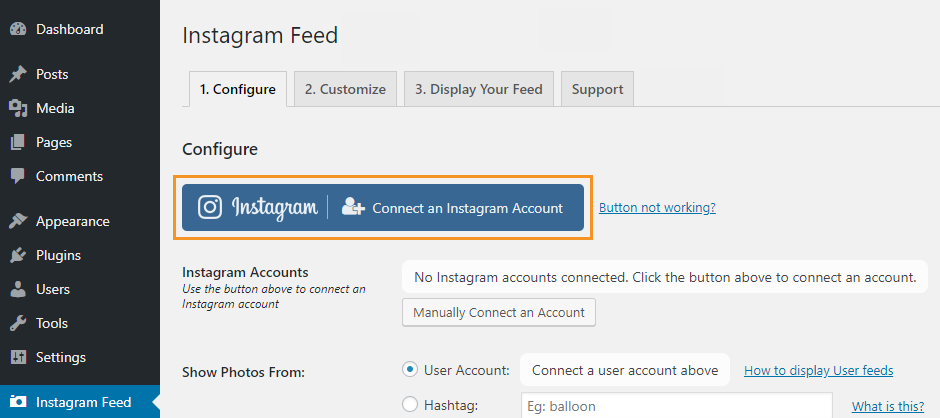This screenshot has width=940, height=418.
Task: Click the Posts pushpin icon
Action: [x=19, y=74]
